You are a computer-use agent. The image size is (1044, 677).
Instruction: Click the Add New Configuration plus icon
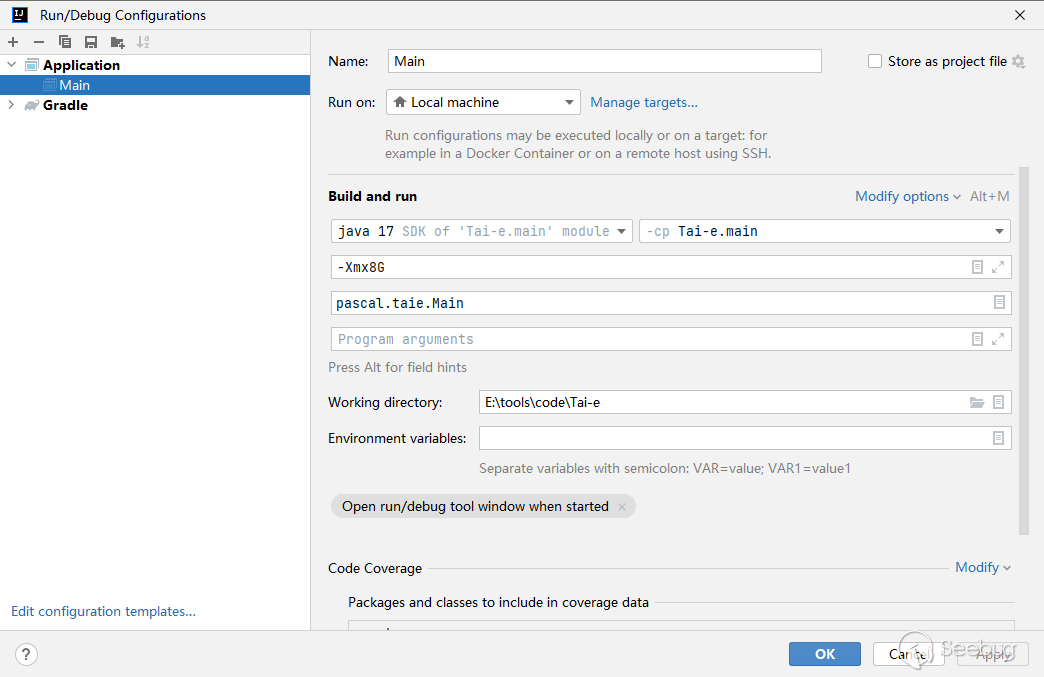pyautogui.click(x=13, y=42)
